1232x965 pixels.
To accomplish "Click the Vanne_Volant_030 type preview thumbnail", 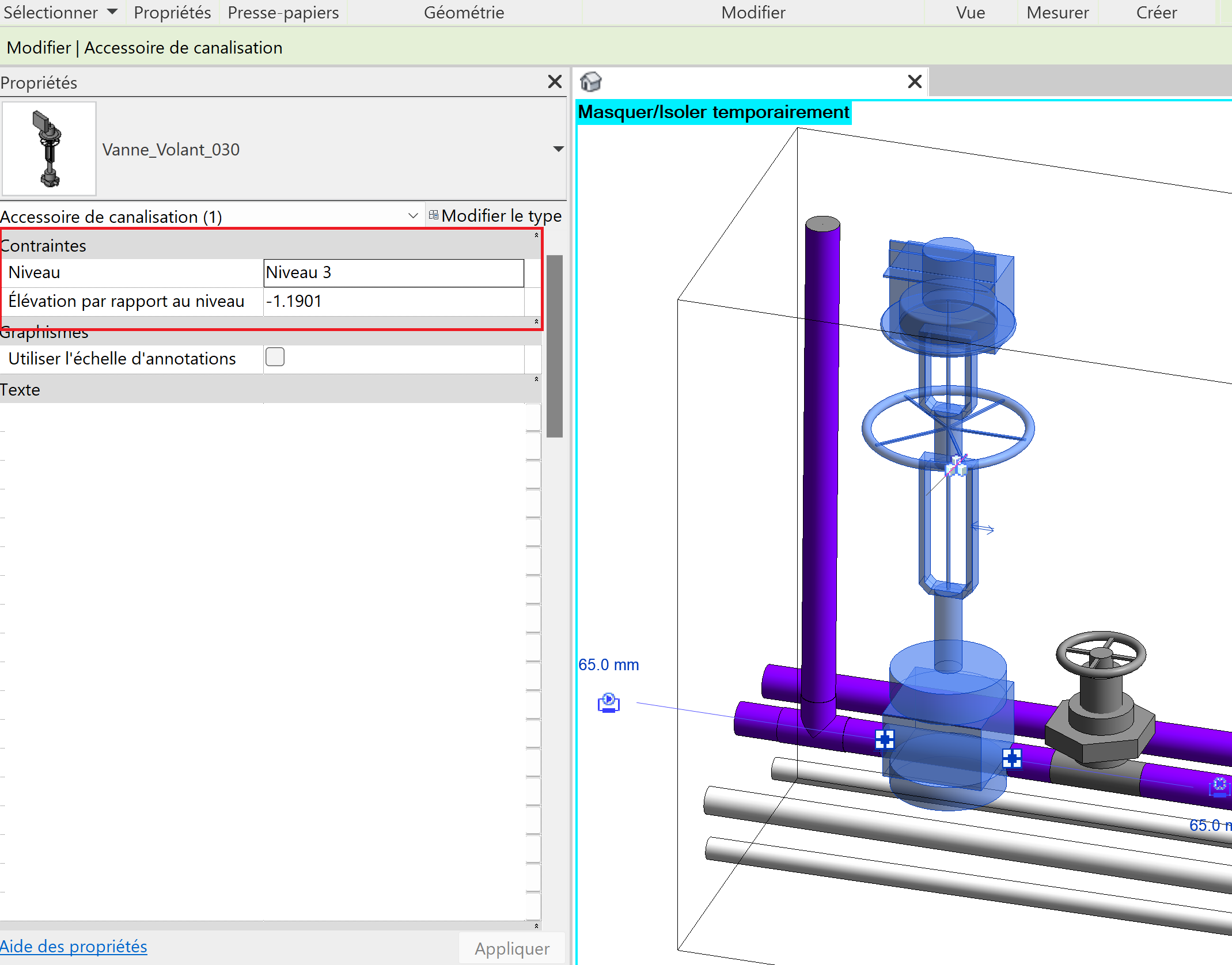I will point(48,149).
